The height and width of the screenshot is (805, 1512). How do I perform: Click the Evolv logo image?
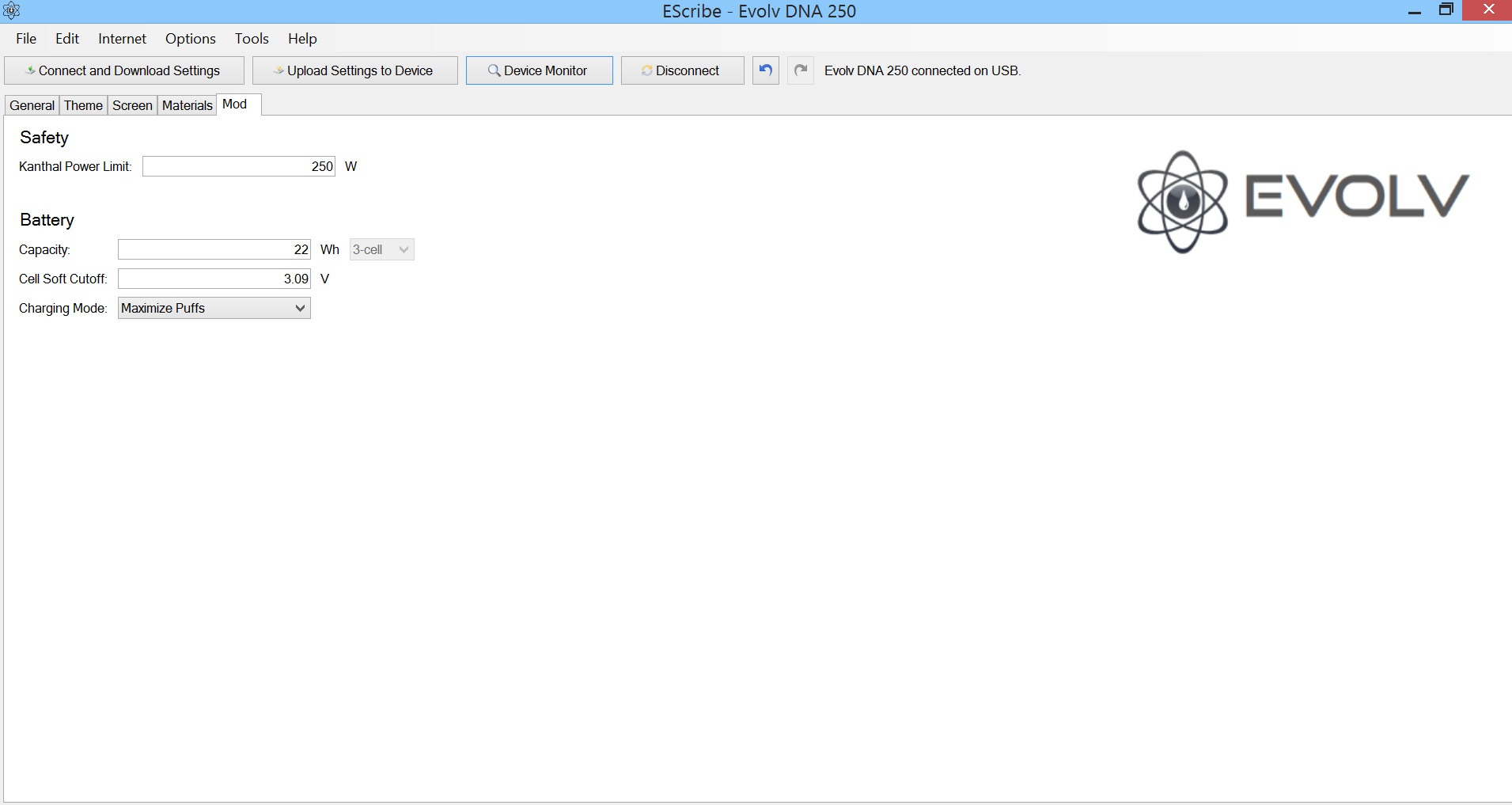[x=1303, y=202]
